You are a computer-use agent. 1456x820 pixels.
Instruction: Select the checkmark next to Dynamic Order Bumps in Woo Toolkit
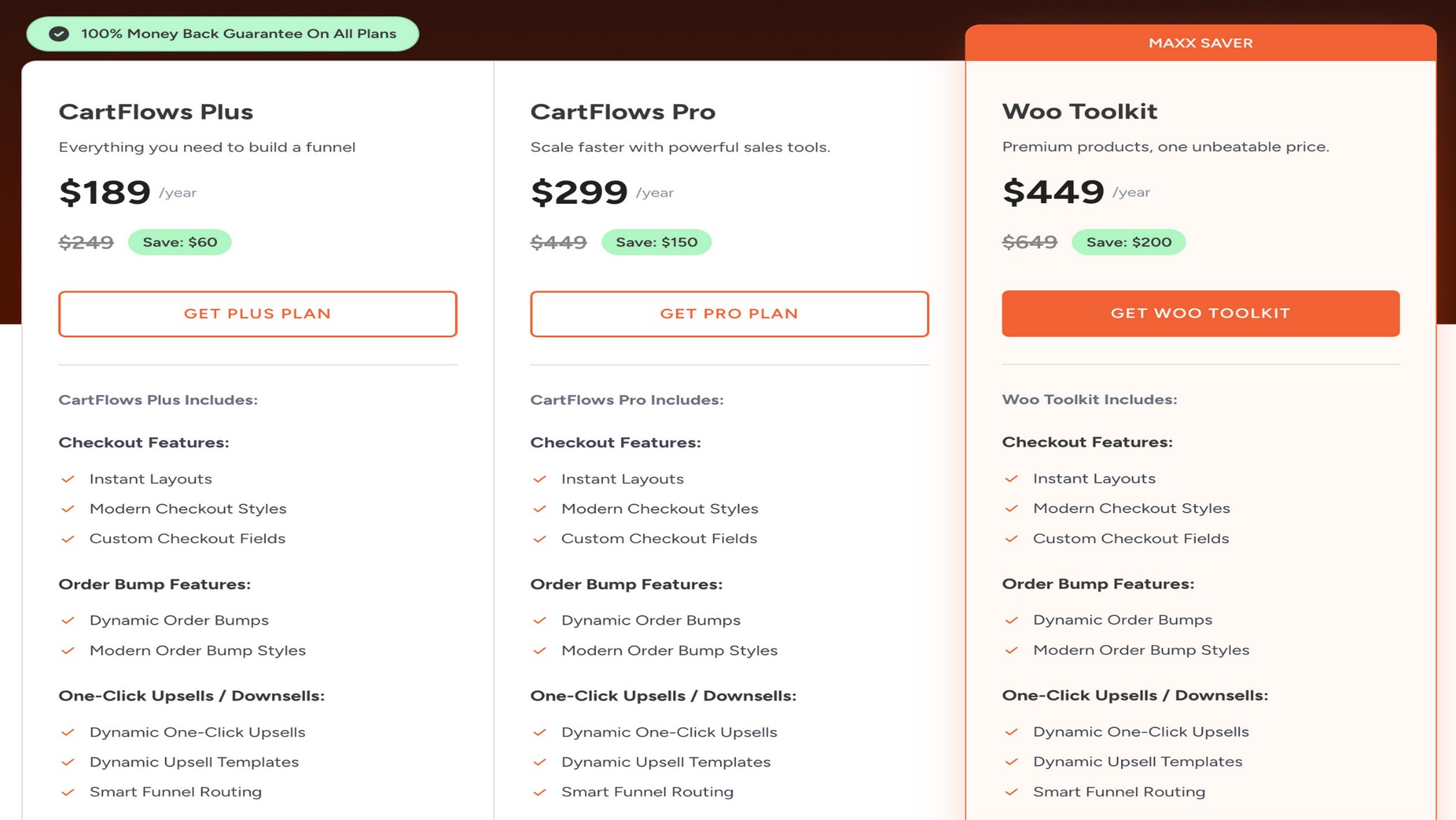pyautogui.click(x=1012, y=620)
